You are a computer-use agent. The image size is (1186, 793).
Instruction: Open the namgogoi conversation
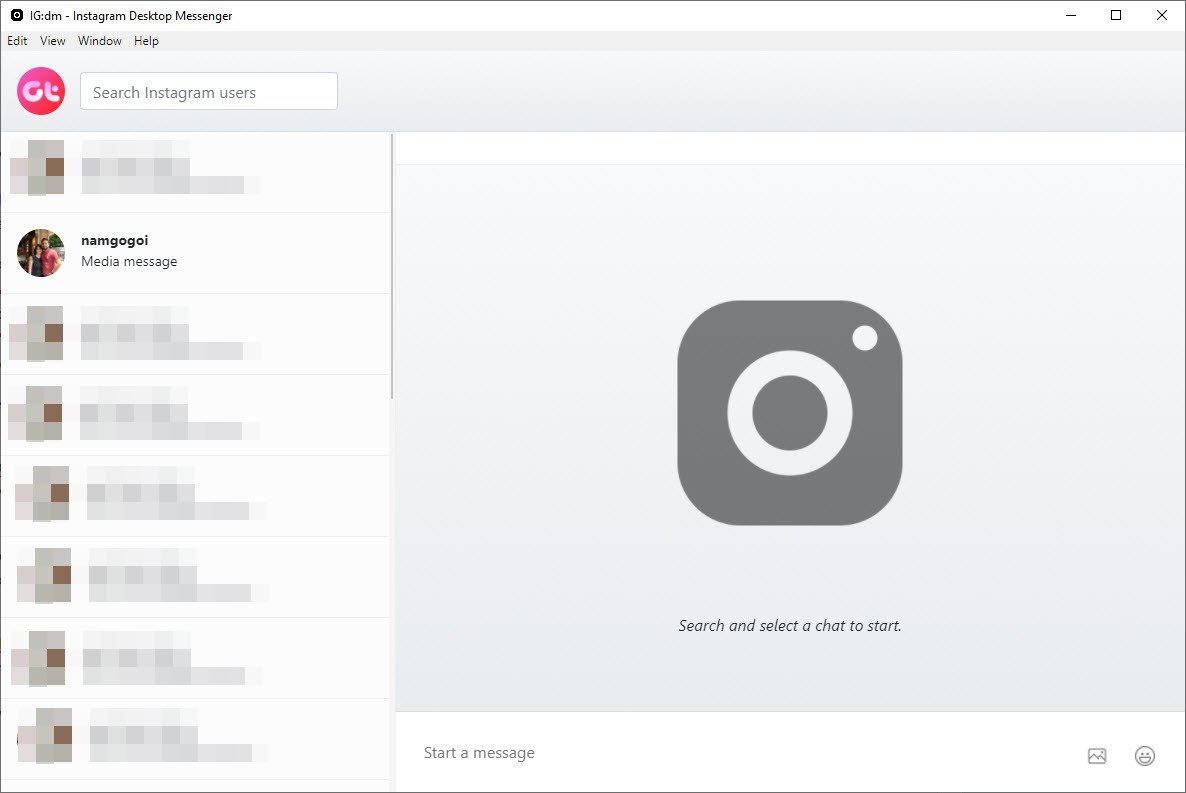(195, 253)
